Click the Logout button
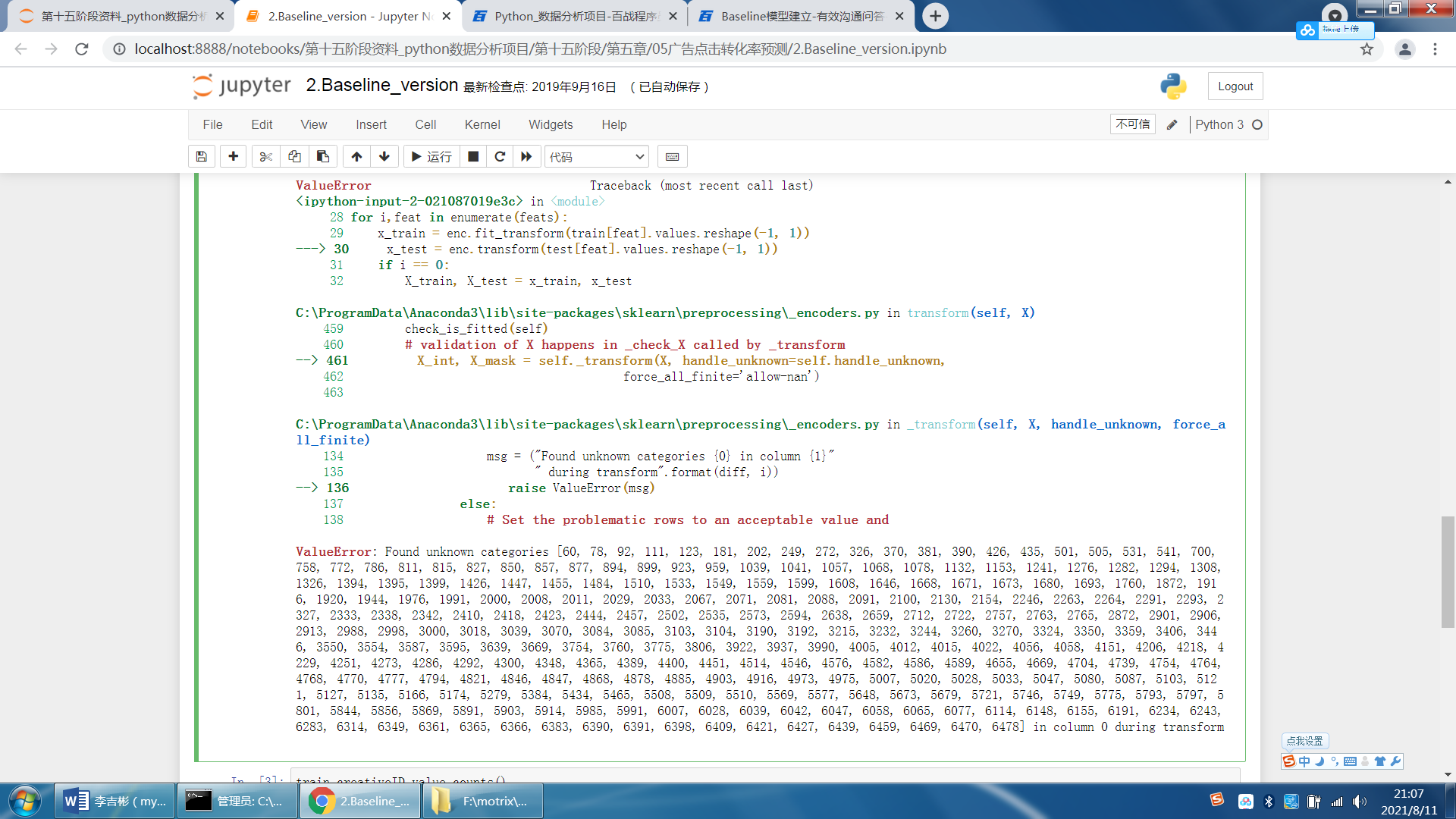The width and height of the screenshot is (1456, 819). (x=1235, y=86)
